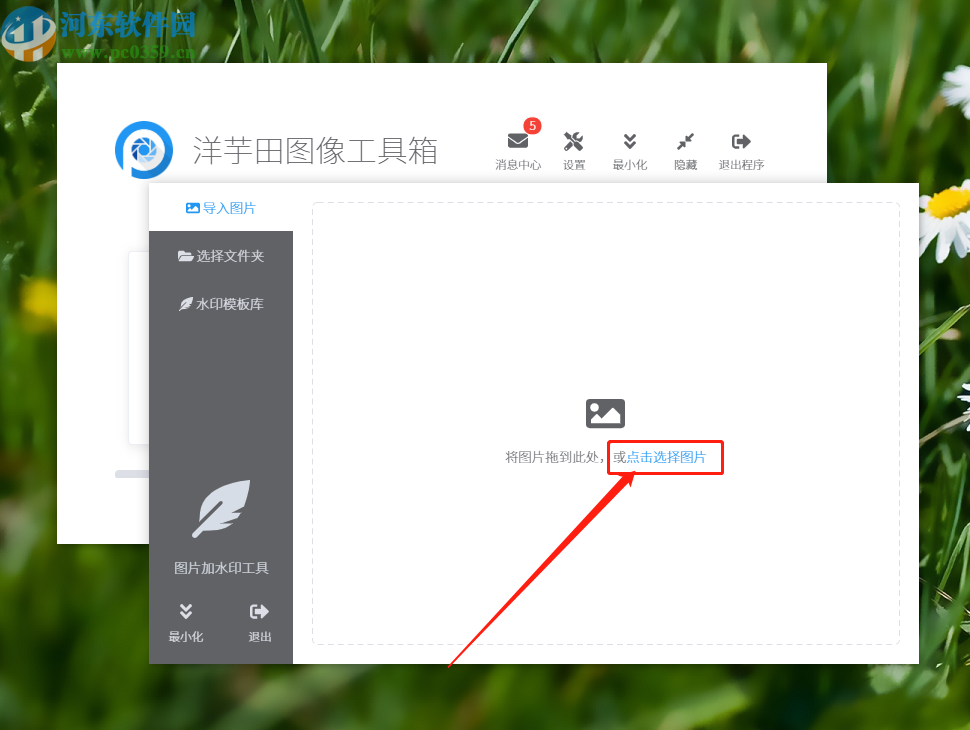Switch to the 导入图片 tab

click(x=221, y=208)
